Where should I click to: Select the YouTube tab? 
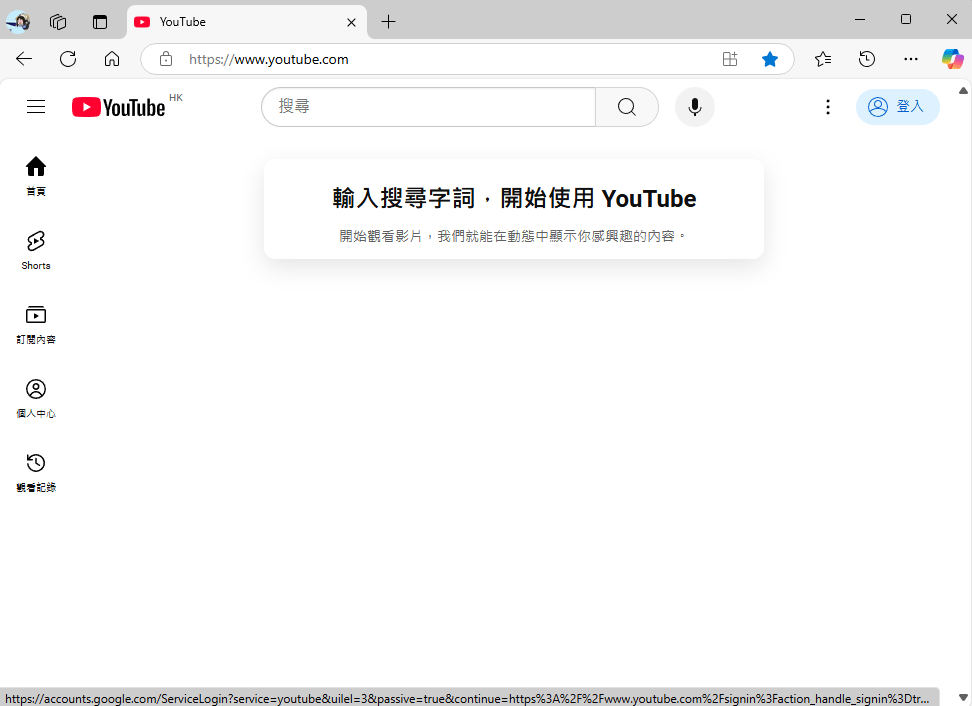point(247,22)
